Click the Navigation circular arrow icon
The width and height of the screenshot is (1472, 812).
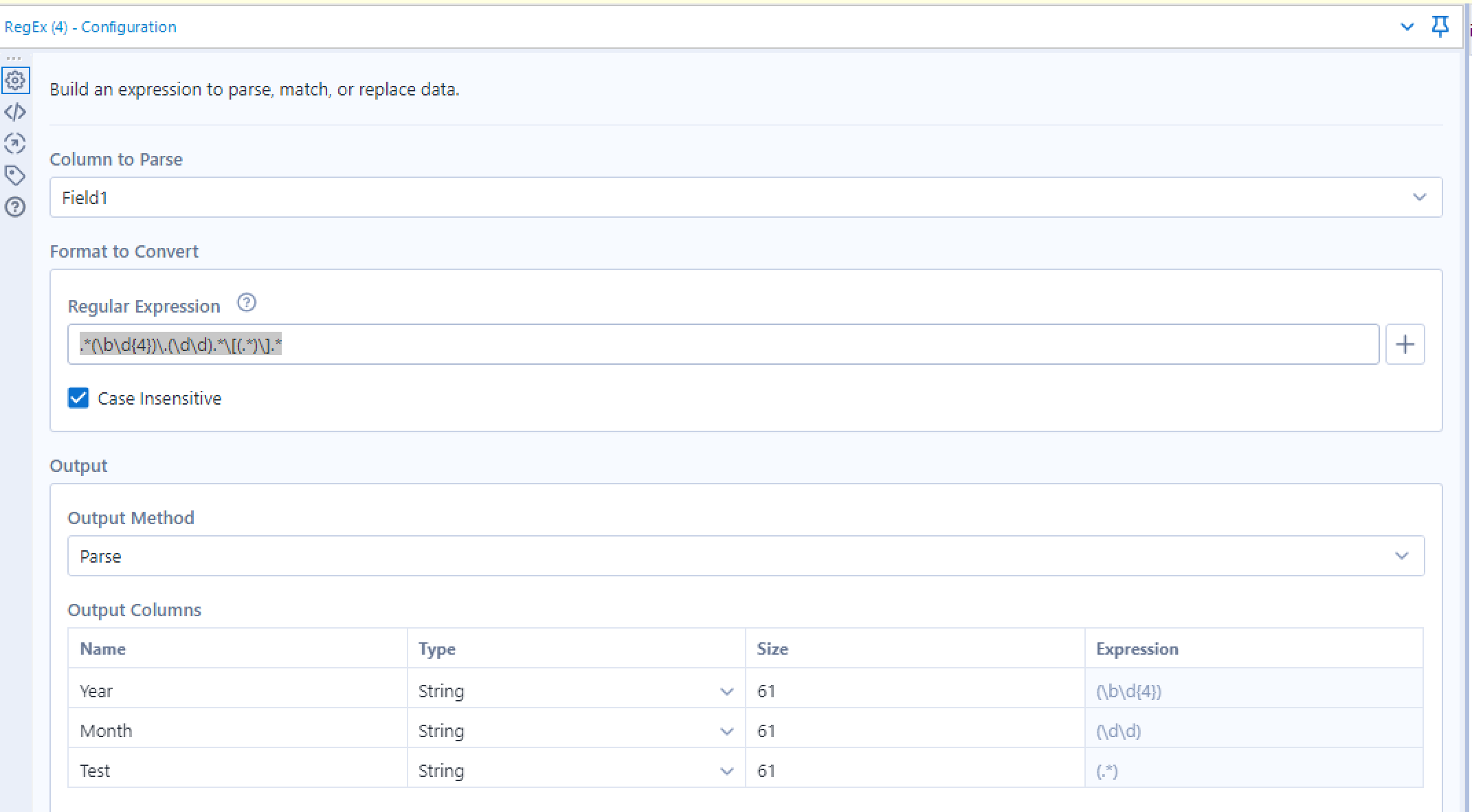15,143
